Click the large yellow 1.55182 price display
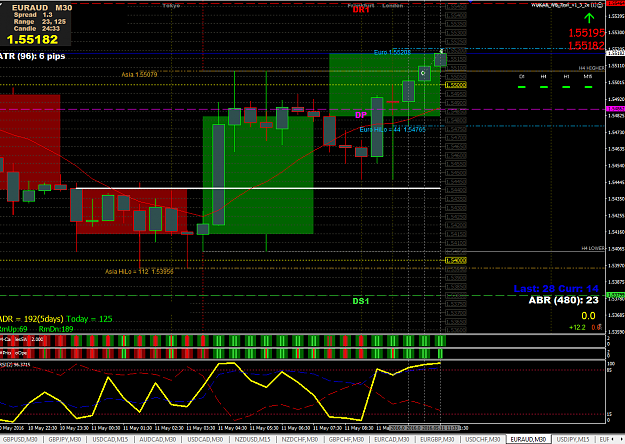Screen dimensions: 625x444 tap(32, 39)
